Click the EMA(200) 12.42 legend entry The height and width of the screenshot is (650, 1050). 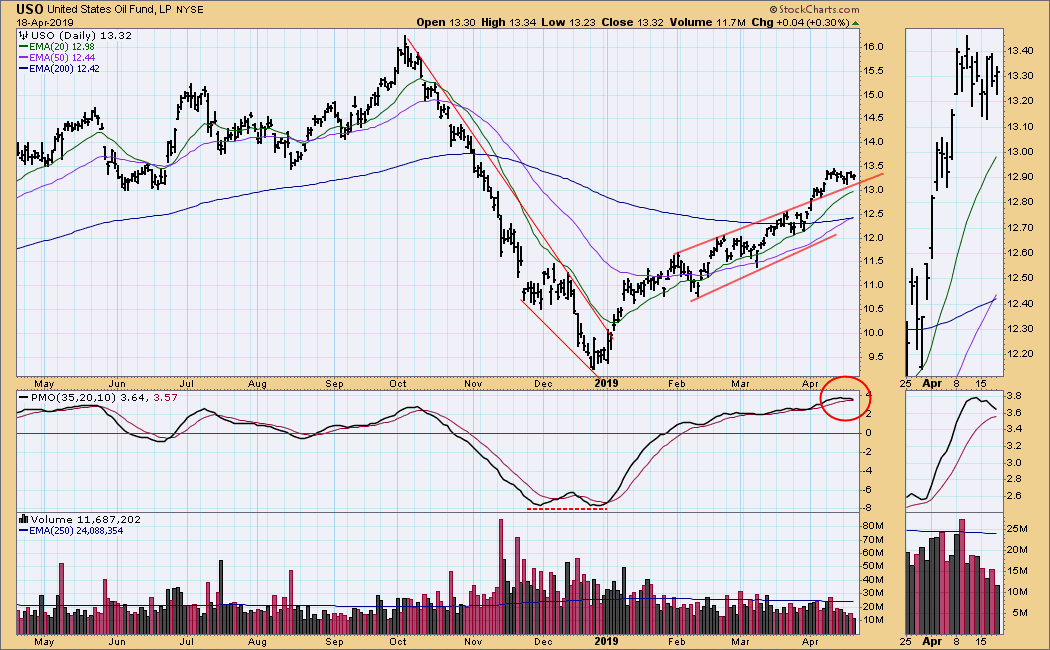tap(64, 68)
